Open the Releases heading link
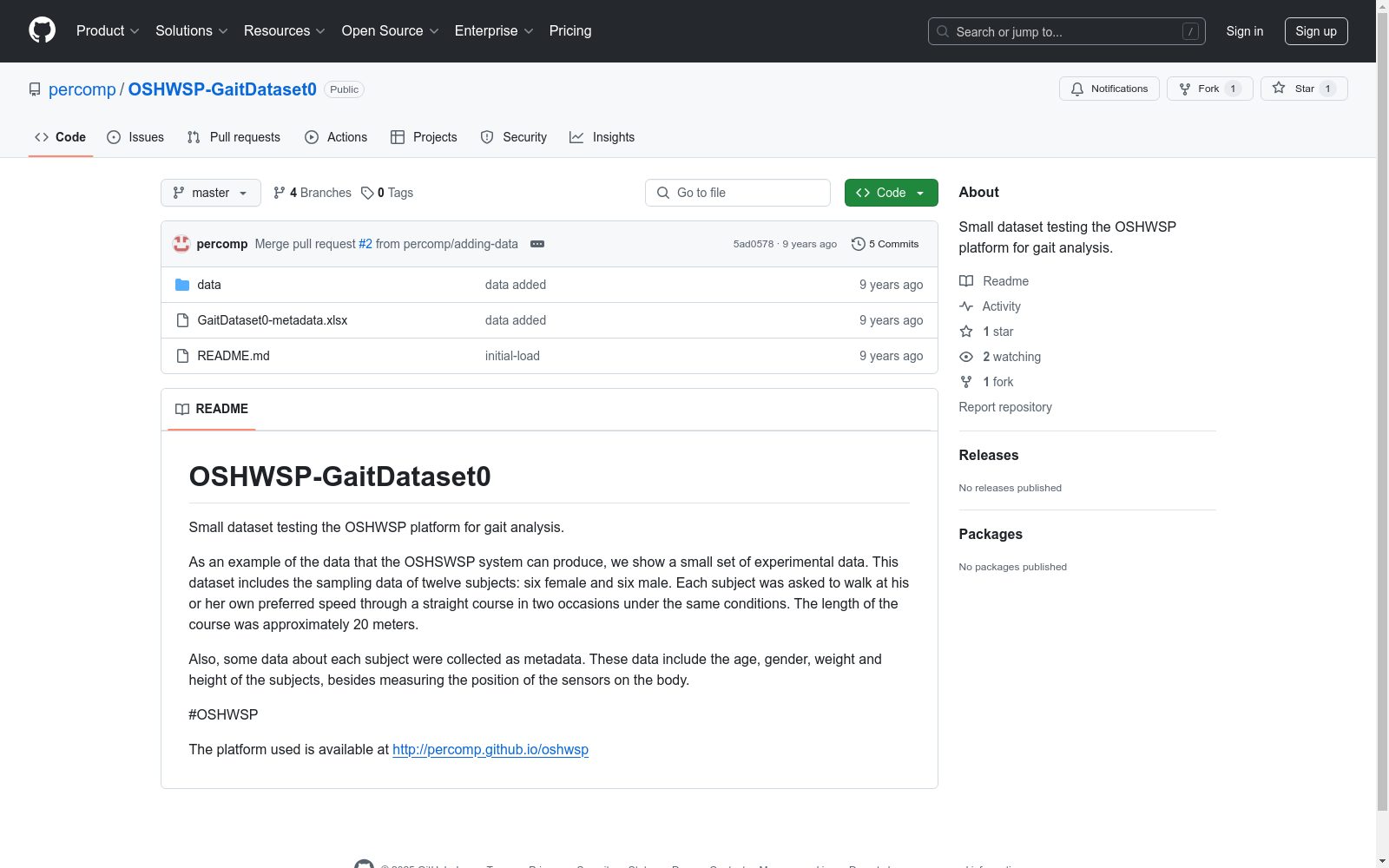The image size is (1389, 868). [x=989, y=455]
